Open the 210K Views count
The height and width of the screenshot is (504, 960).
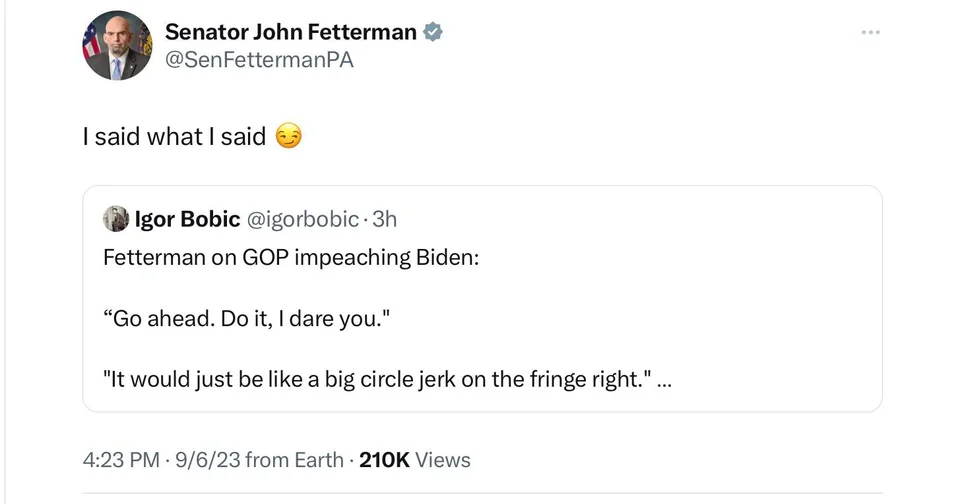pyautogui.click(x=414, y=460)
